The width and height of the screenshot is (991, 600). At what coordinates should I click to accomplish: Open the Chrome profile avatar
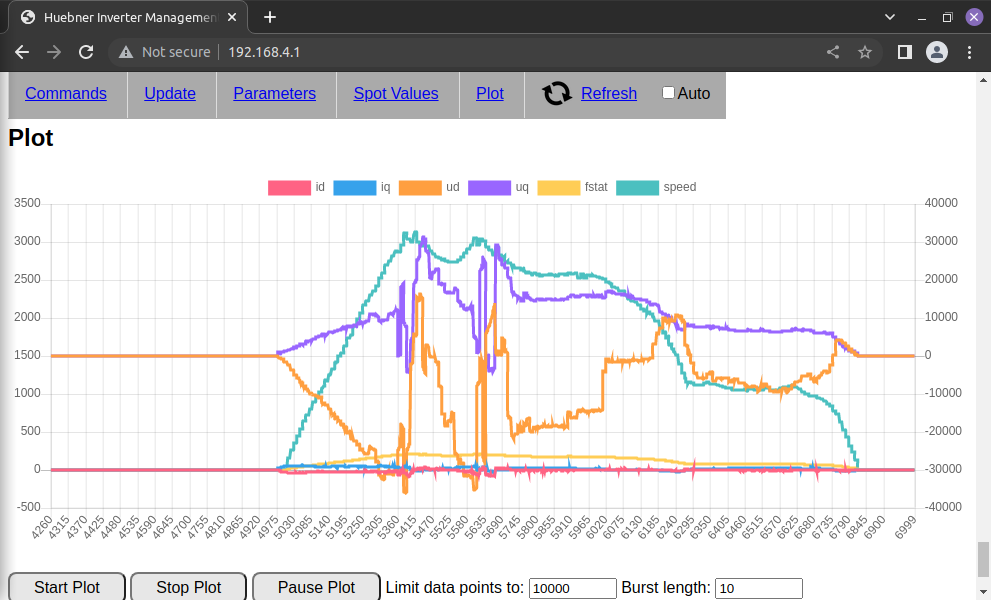click(x=936, y=52)
